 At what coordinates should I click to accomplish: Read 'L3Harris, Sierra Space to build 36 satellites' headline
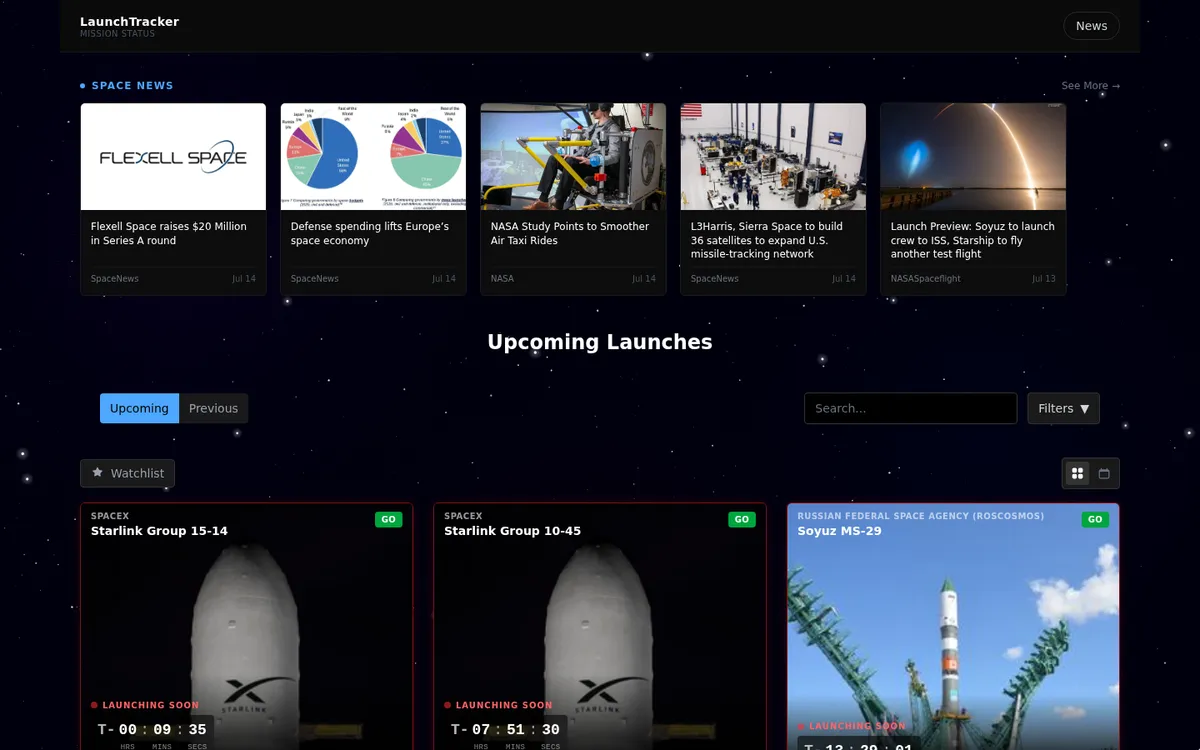767,240
